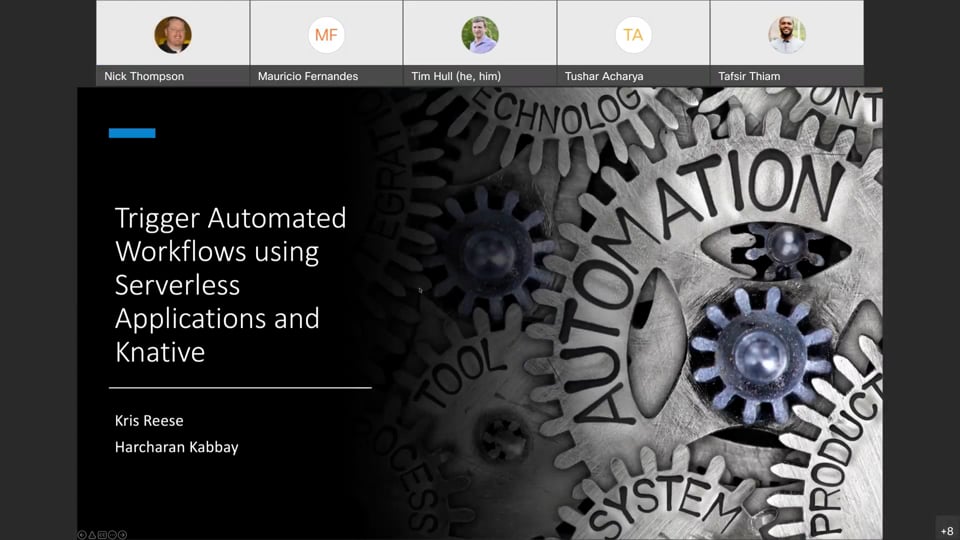Screen dimensions: 960x540
Task: Select the TA avatar for Tushar Acharya
Action: pos(633,35)
